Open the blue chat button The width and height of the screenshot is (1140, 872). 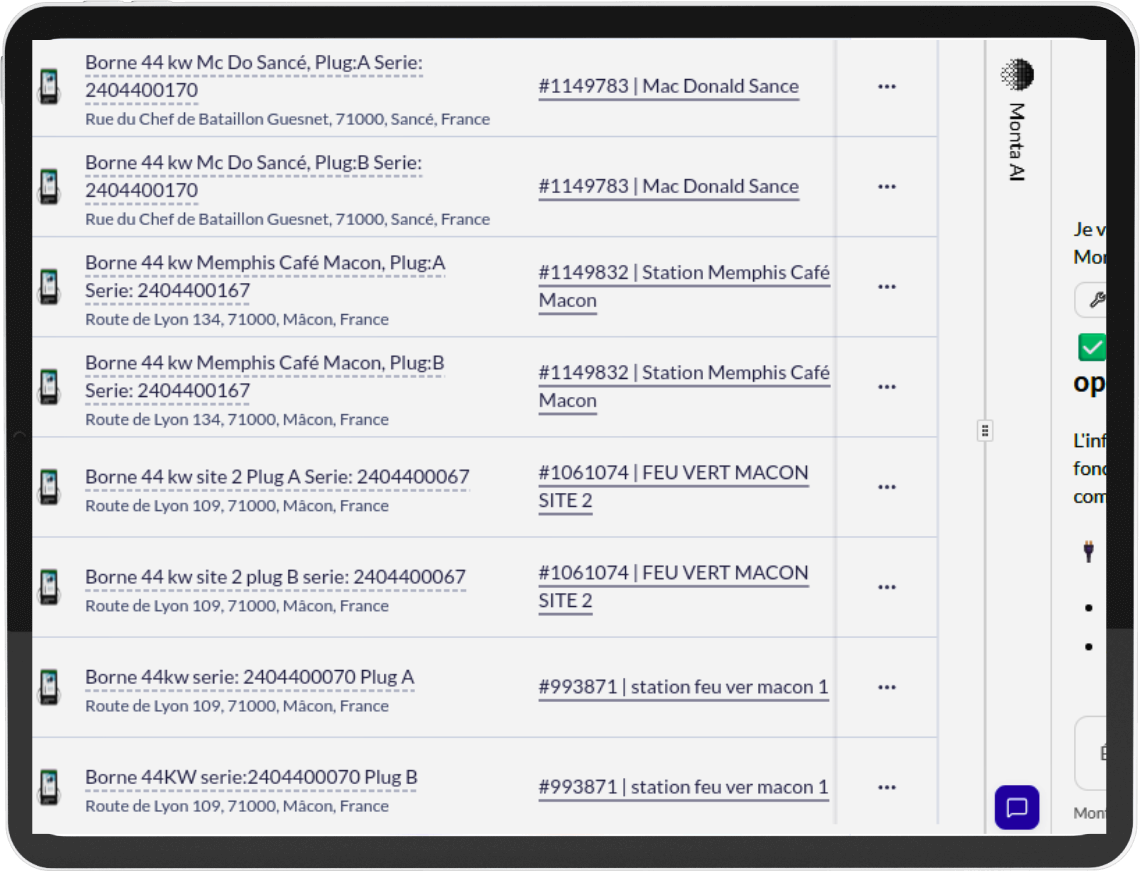pyautogui.click(x=1016, y=807)
